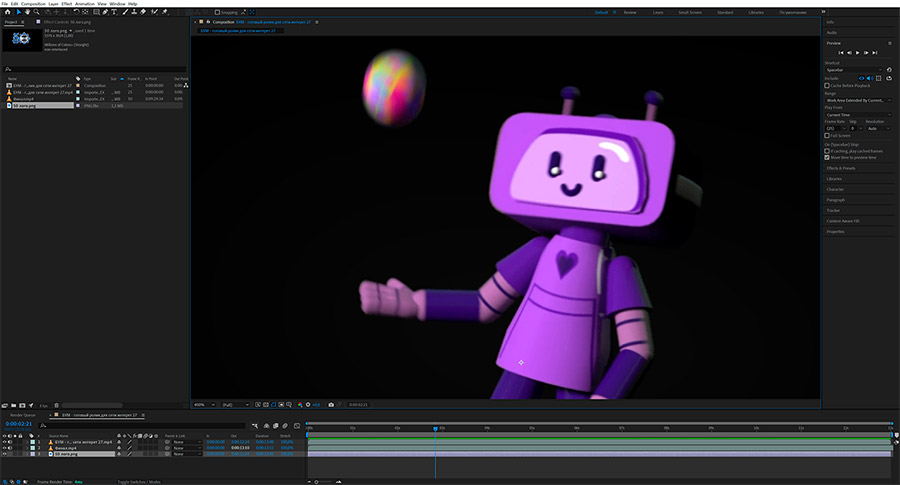Open the Composition menu

[x=34, y=3]
